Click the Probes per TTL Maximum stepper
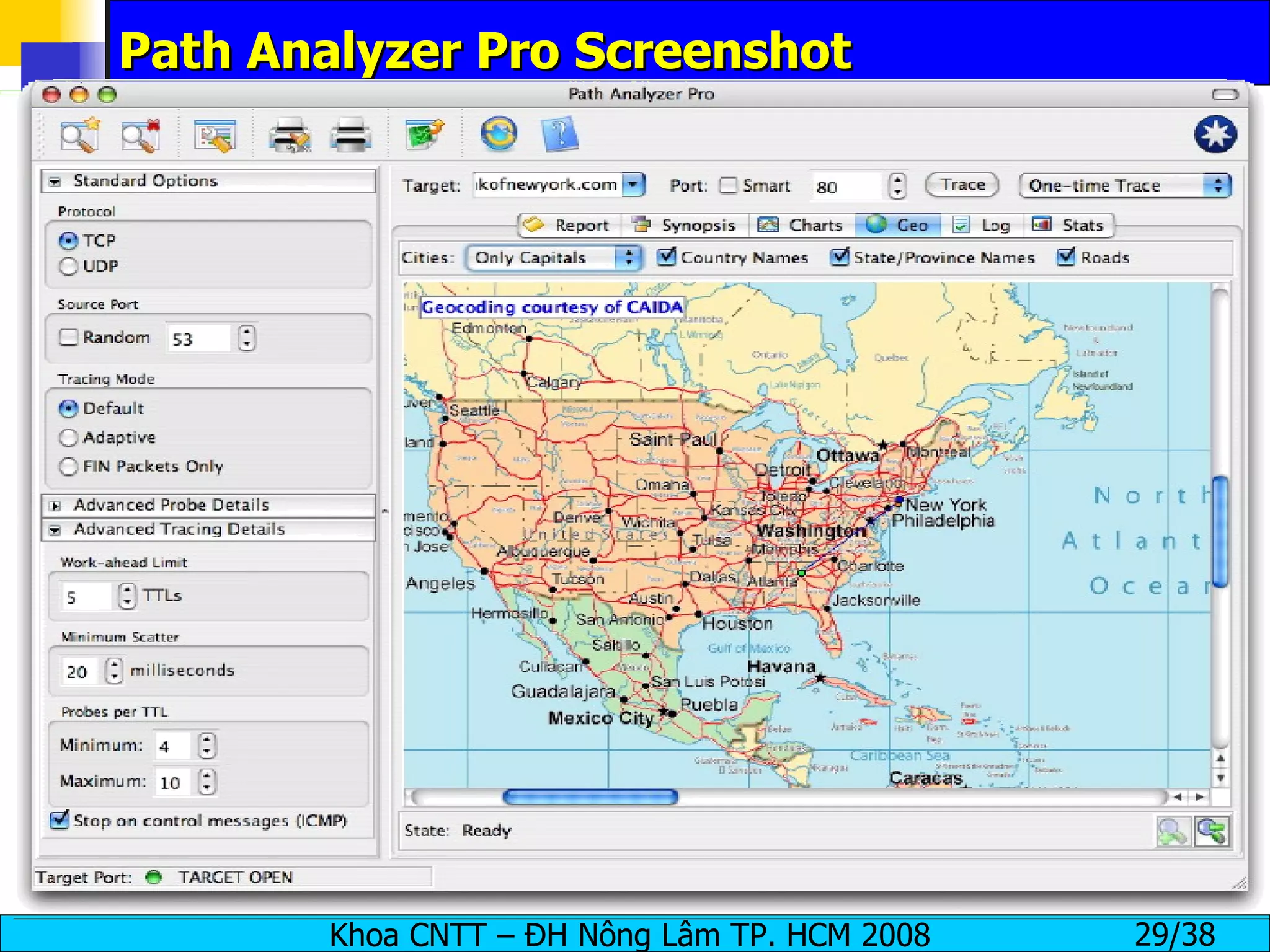Screen dimensions: 1270x952 (x=206, y=782)
